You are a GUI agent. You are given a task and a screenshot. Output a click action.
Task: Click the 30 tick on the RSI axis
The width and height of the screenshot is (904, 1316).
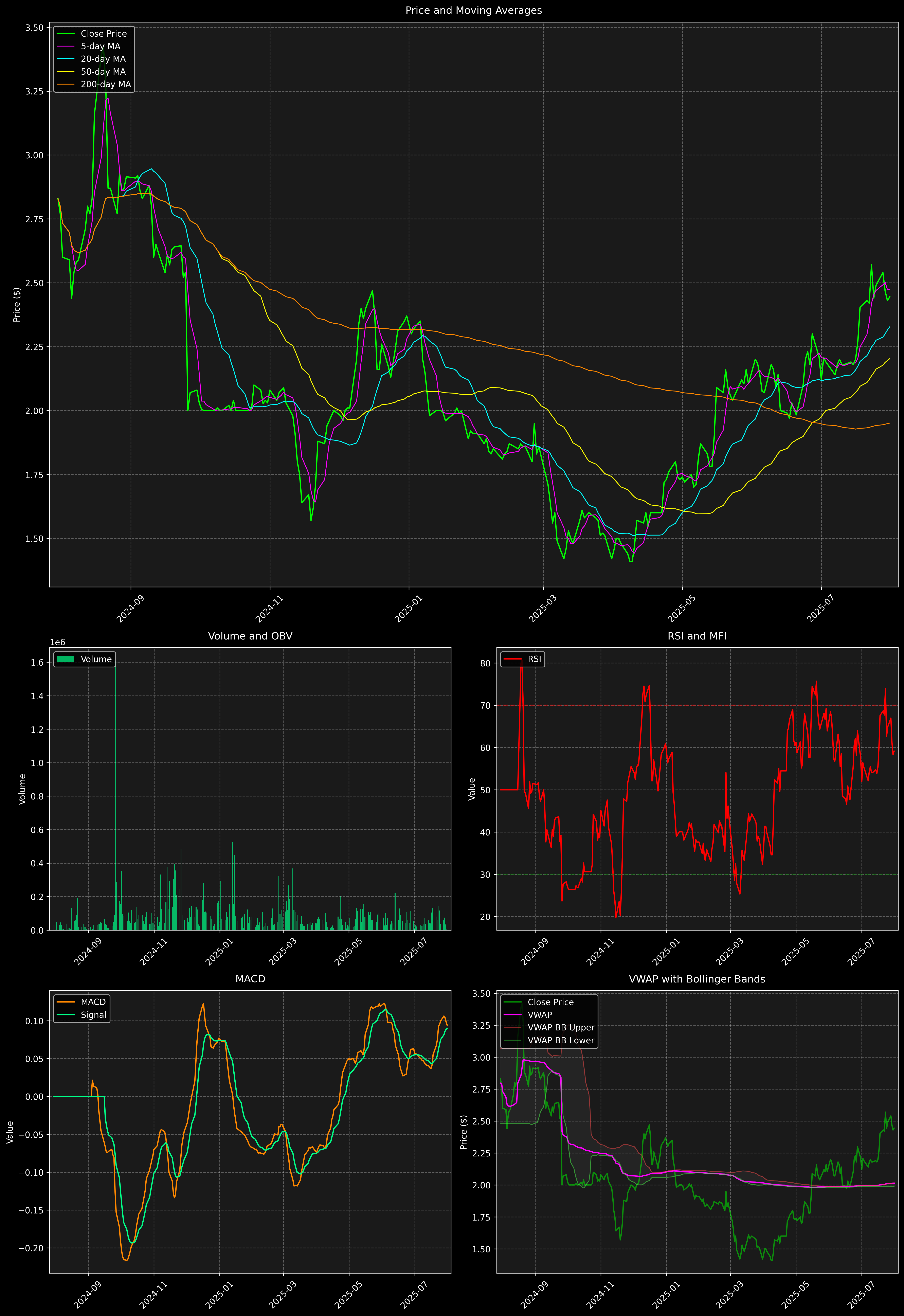tap(485, 875)
